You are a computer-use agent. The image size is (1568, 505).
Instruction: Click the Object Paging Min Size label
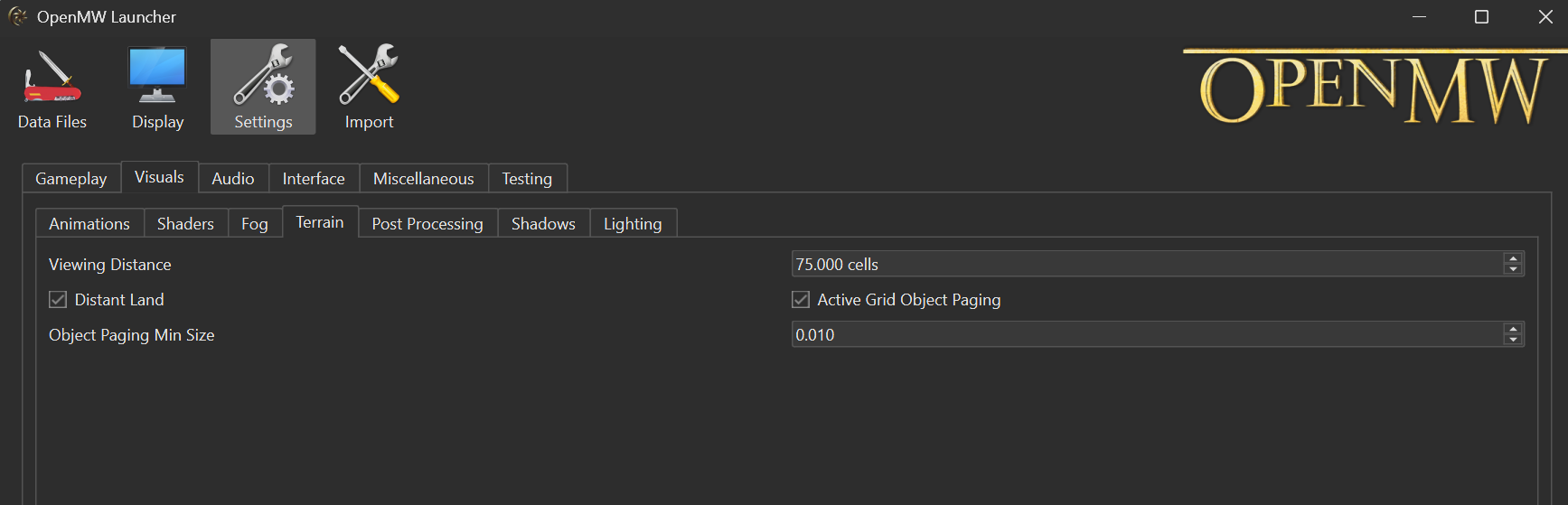[132, 335]
